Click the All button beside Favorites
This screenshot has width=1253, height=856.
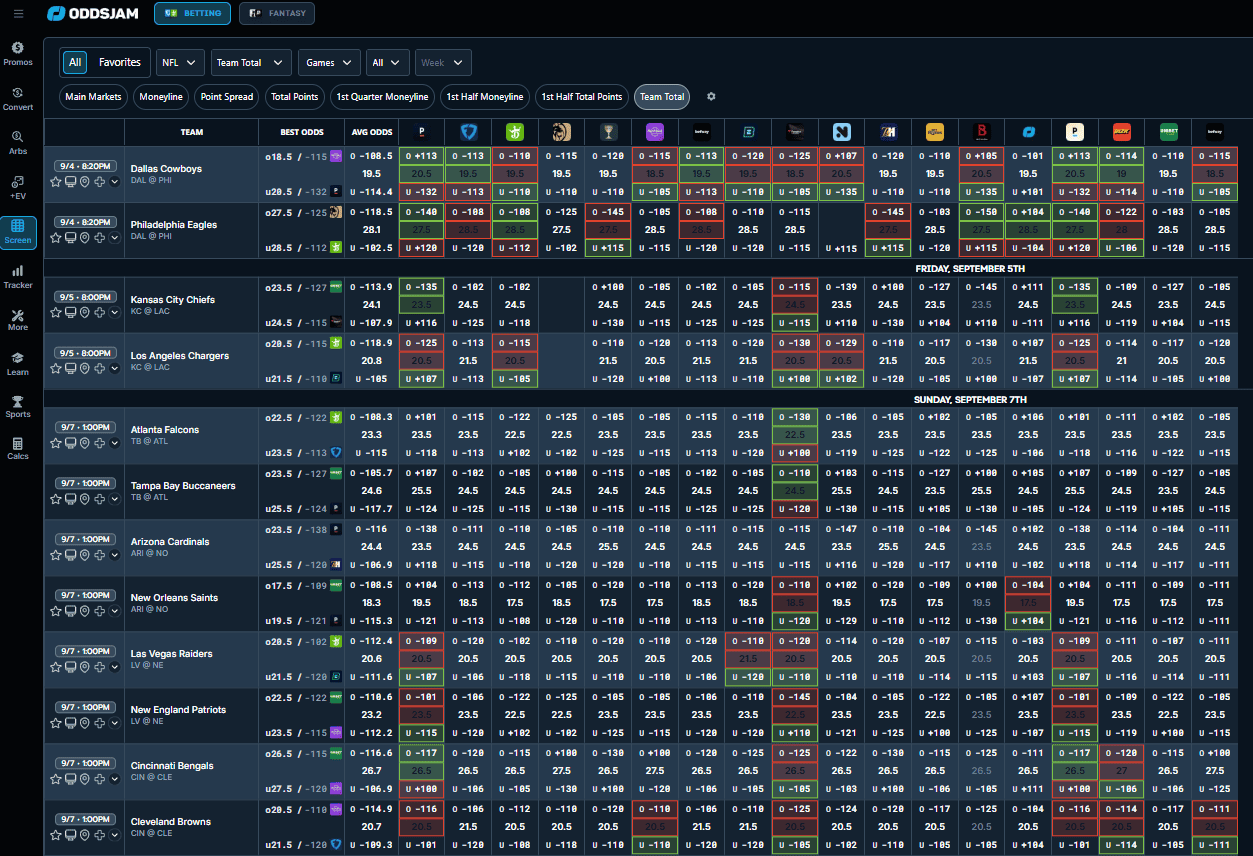tap(75, 62)
